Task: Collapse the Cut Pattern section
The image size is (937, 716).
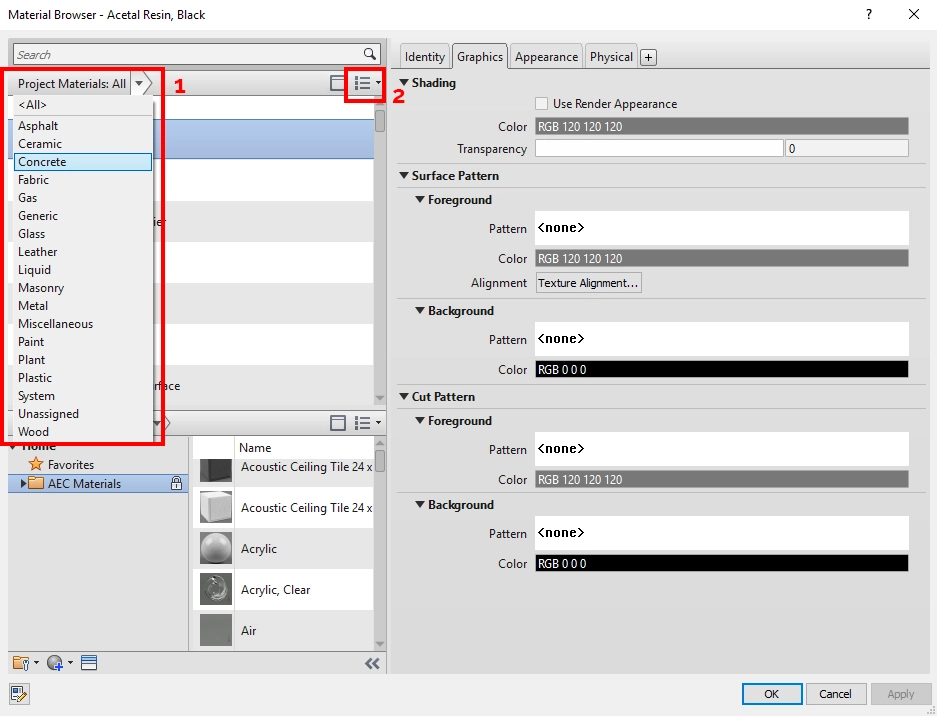Action: (403, 397)
